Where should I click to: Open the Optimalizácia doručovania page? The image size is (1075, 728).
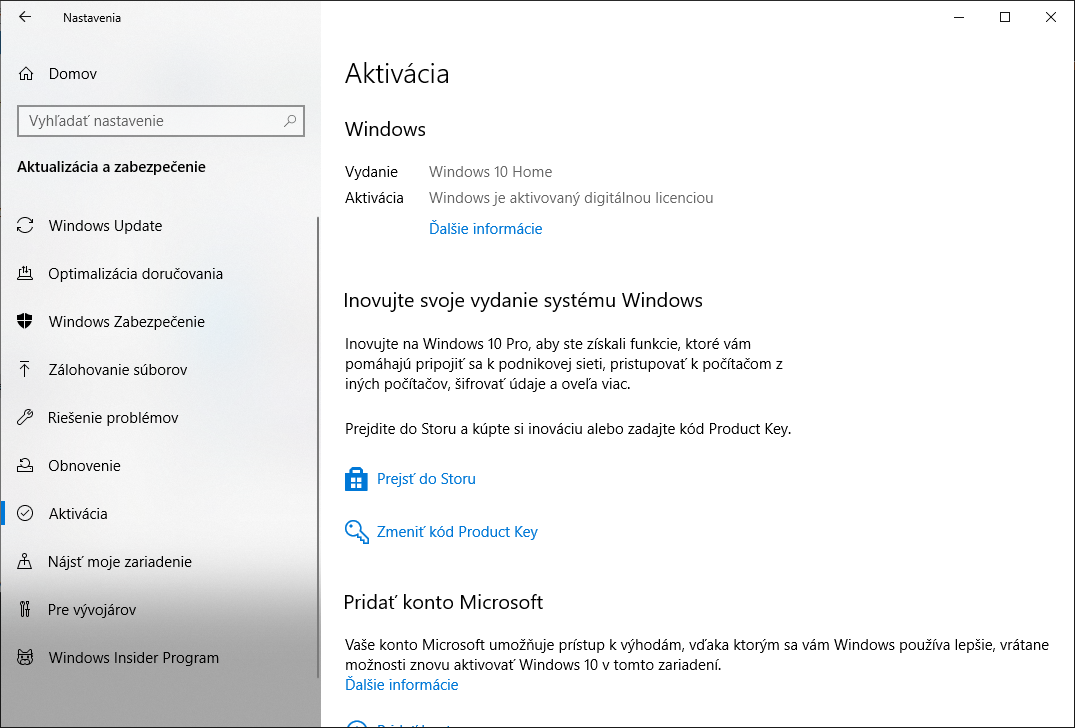pyautogui.click(x=135, y=273)
